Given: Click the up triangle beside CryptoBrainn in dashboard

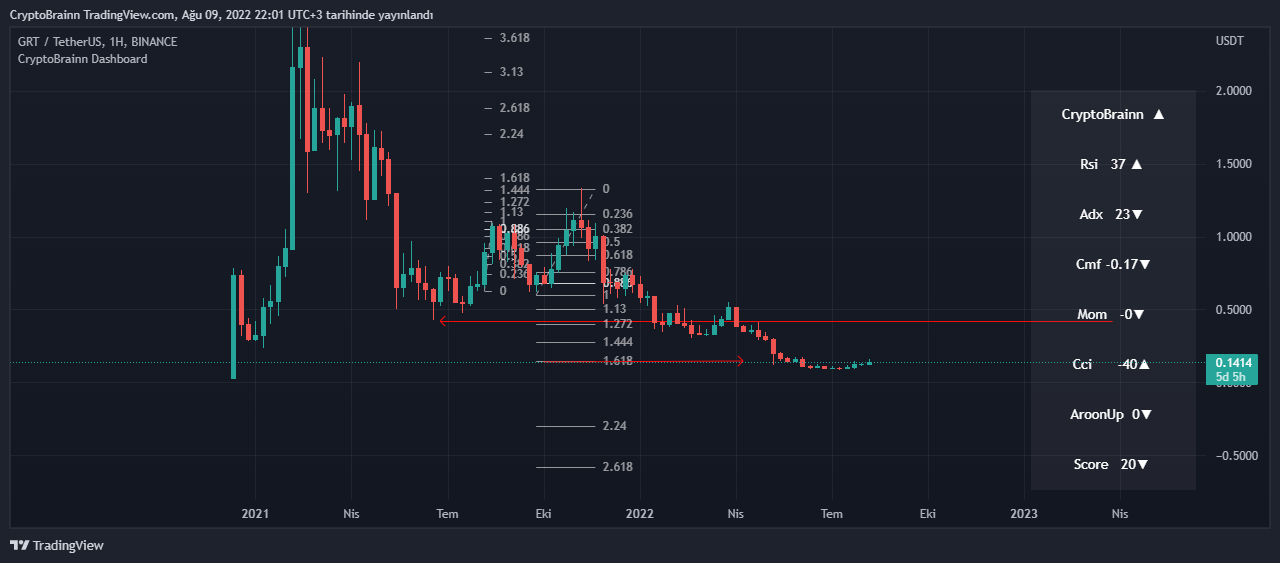Looking at the screenshot, I should [1158, 115].
